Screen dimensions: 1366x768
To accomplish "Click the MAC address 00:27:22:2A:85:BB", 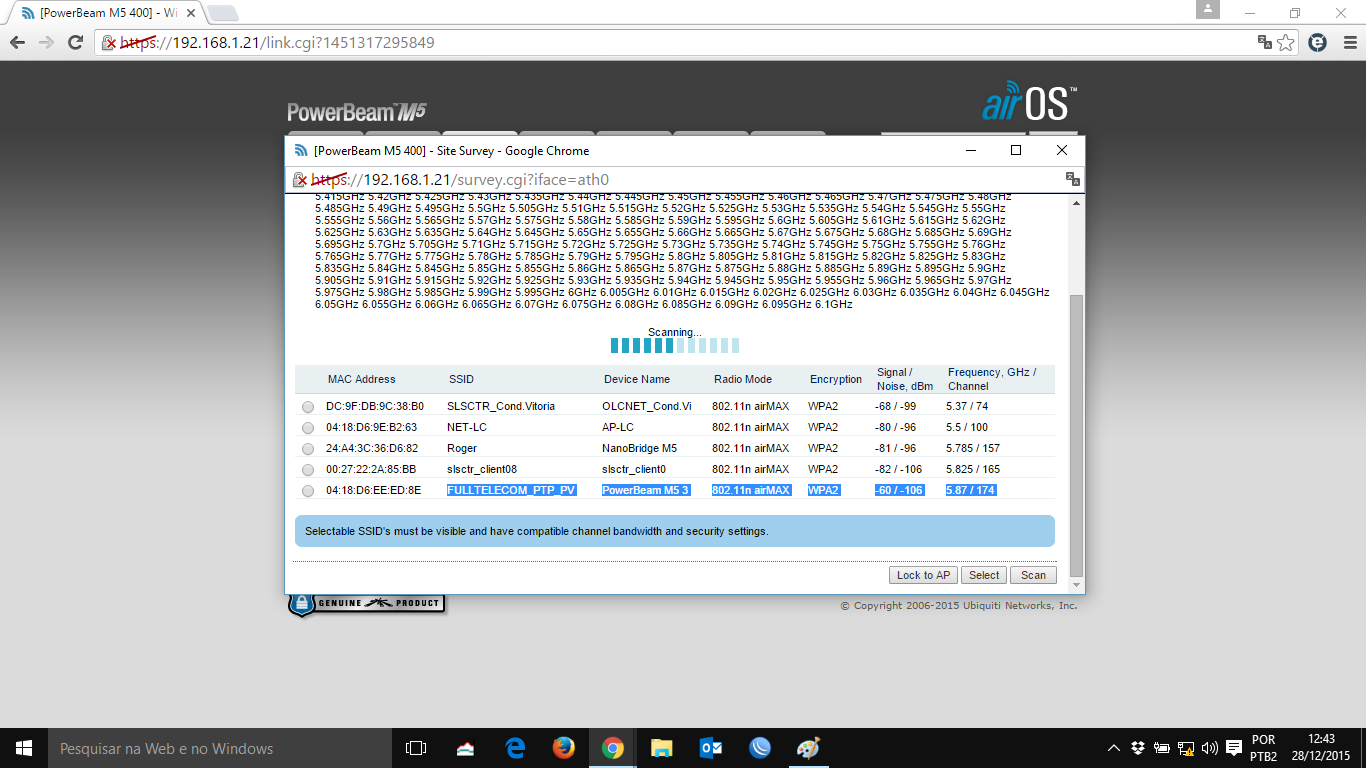I will [x=371, y=470].
